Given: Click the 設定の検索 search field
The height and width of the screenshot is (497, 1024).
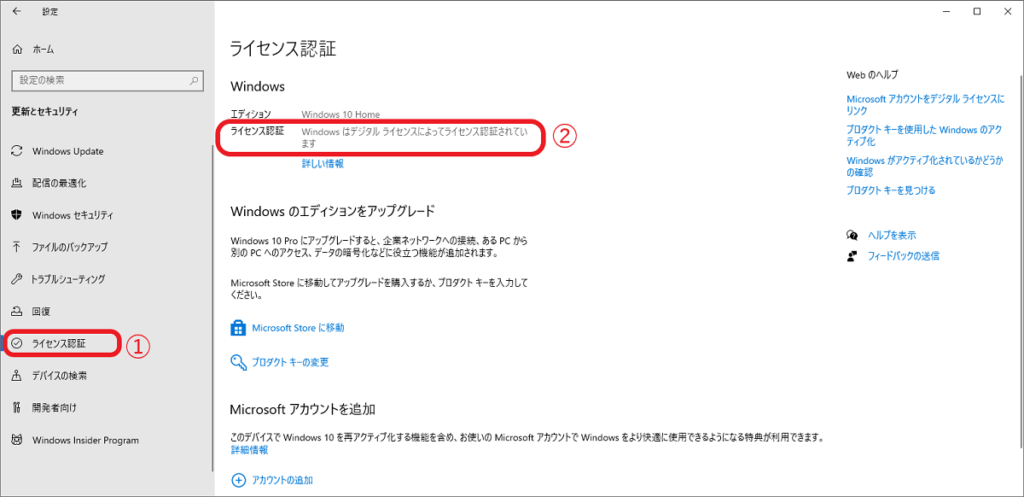Looking at the screenshot, I should [104, 80].
